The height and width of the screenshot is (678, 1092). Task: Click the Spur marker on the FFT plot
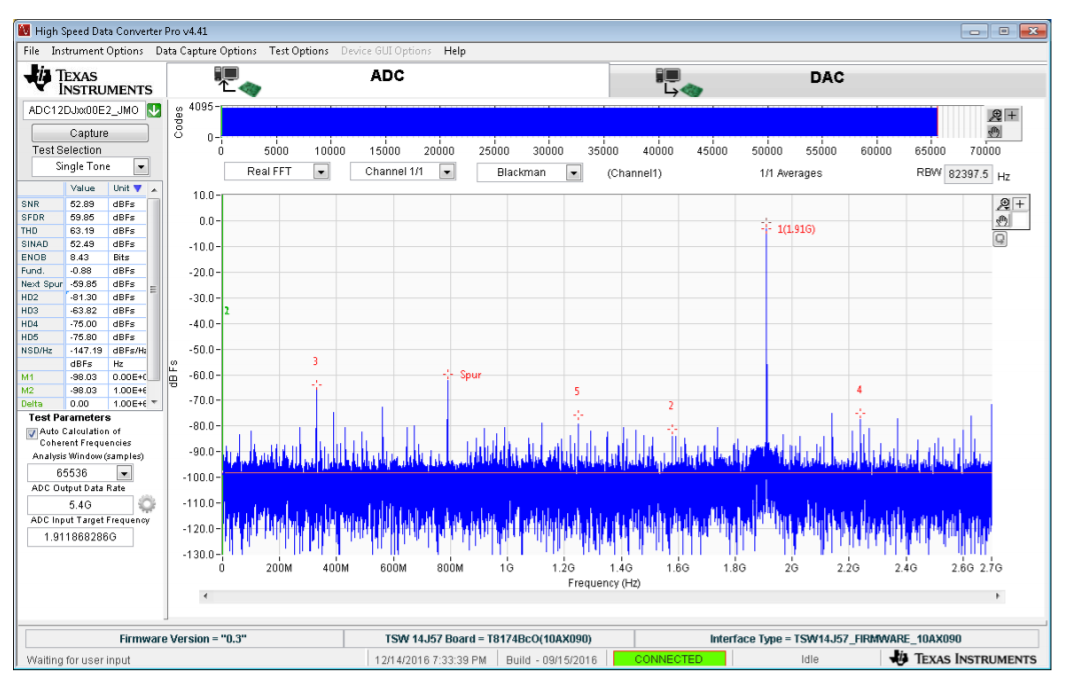click(448, 375)
